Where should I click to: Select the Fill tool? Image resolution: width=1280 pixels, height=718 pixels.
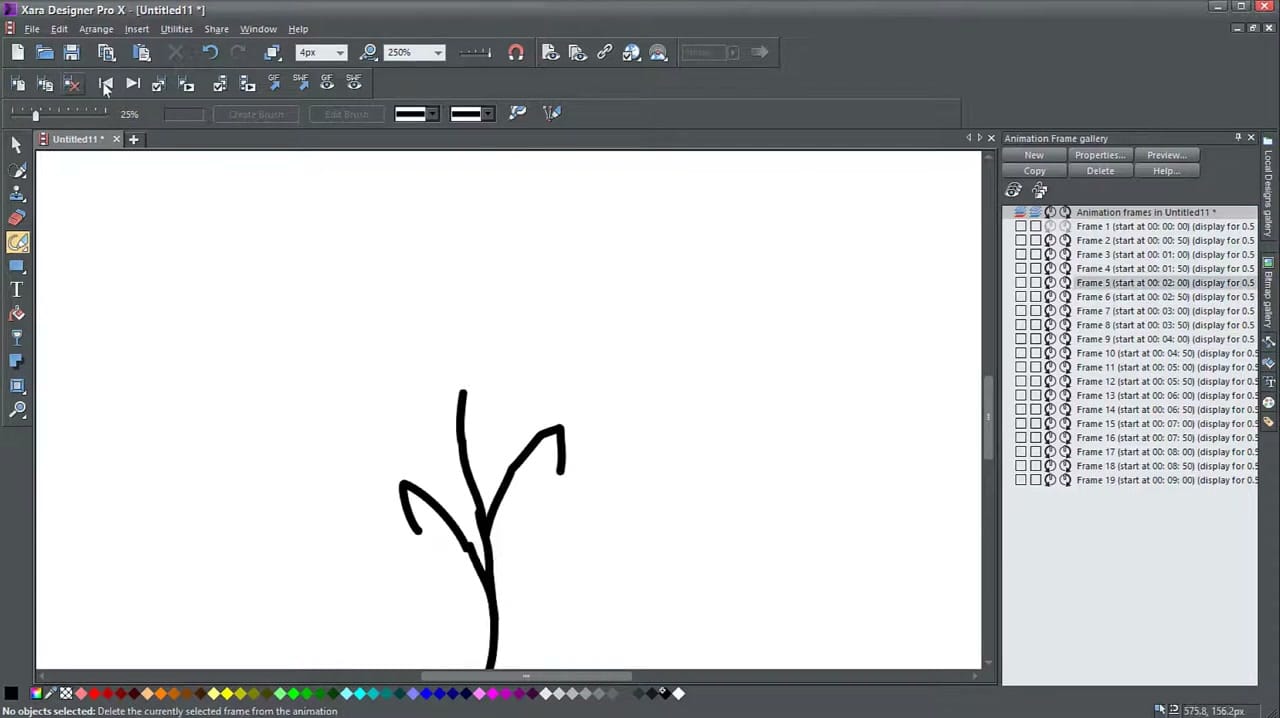click(16, 313)
